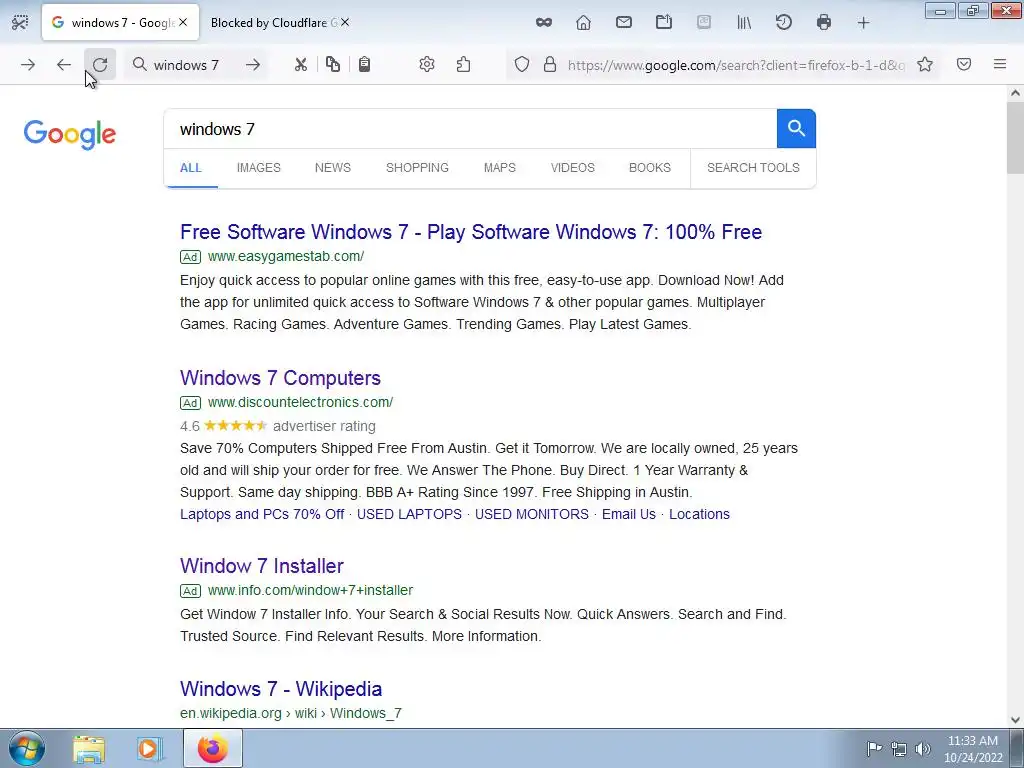Close the 'Blocked by Cloudflare' tab

345,22
